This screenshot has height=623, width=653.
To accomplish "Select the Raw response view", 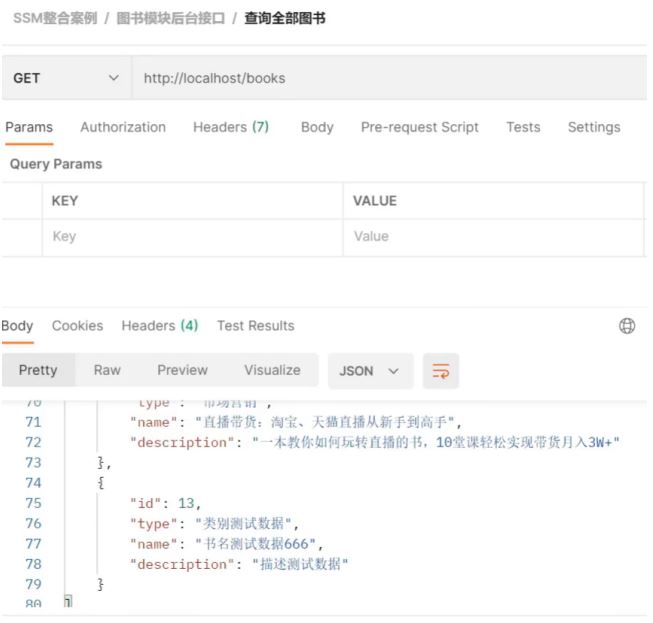I will point(107,370).
